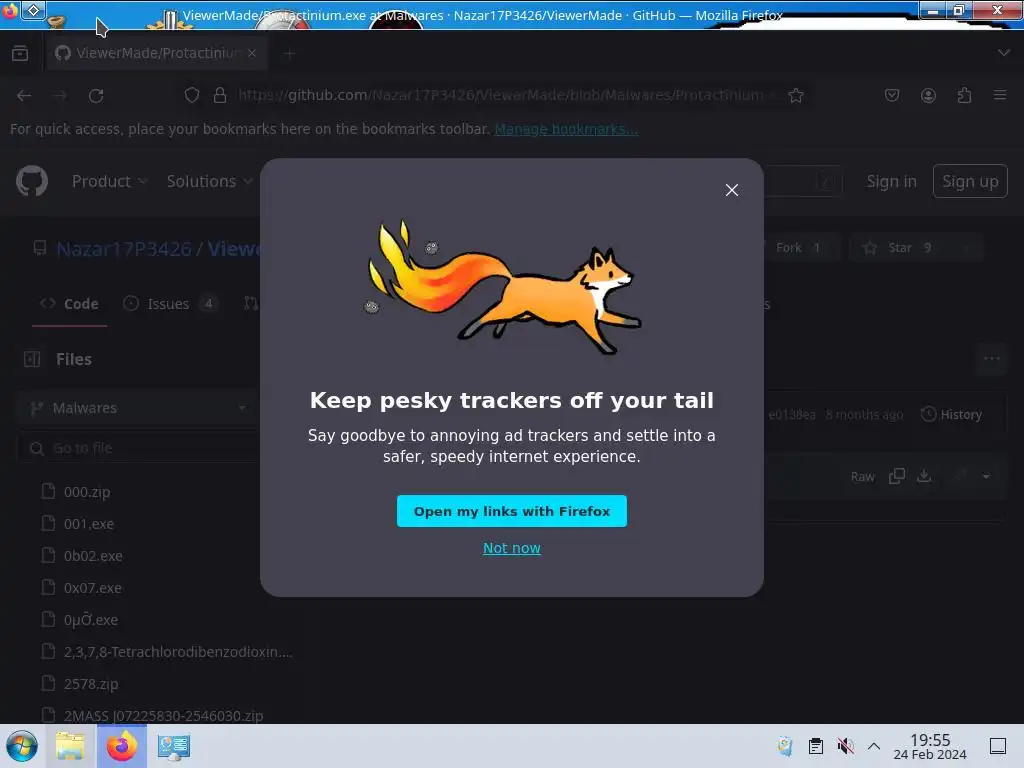
Task: Open Firefox account icon
Action: pyautogui.click(x=928, y=95)
